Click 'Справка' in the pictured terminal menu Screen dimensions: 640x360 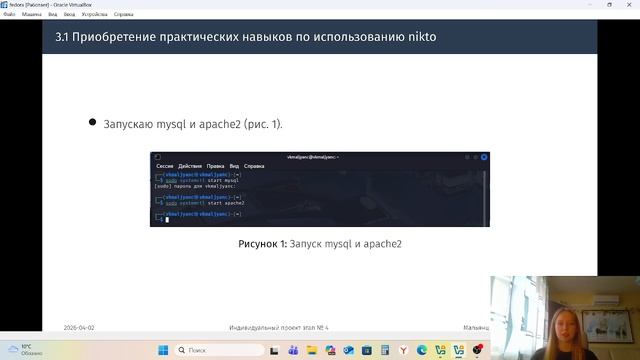click(254, 166)
